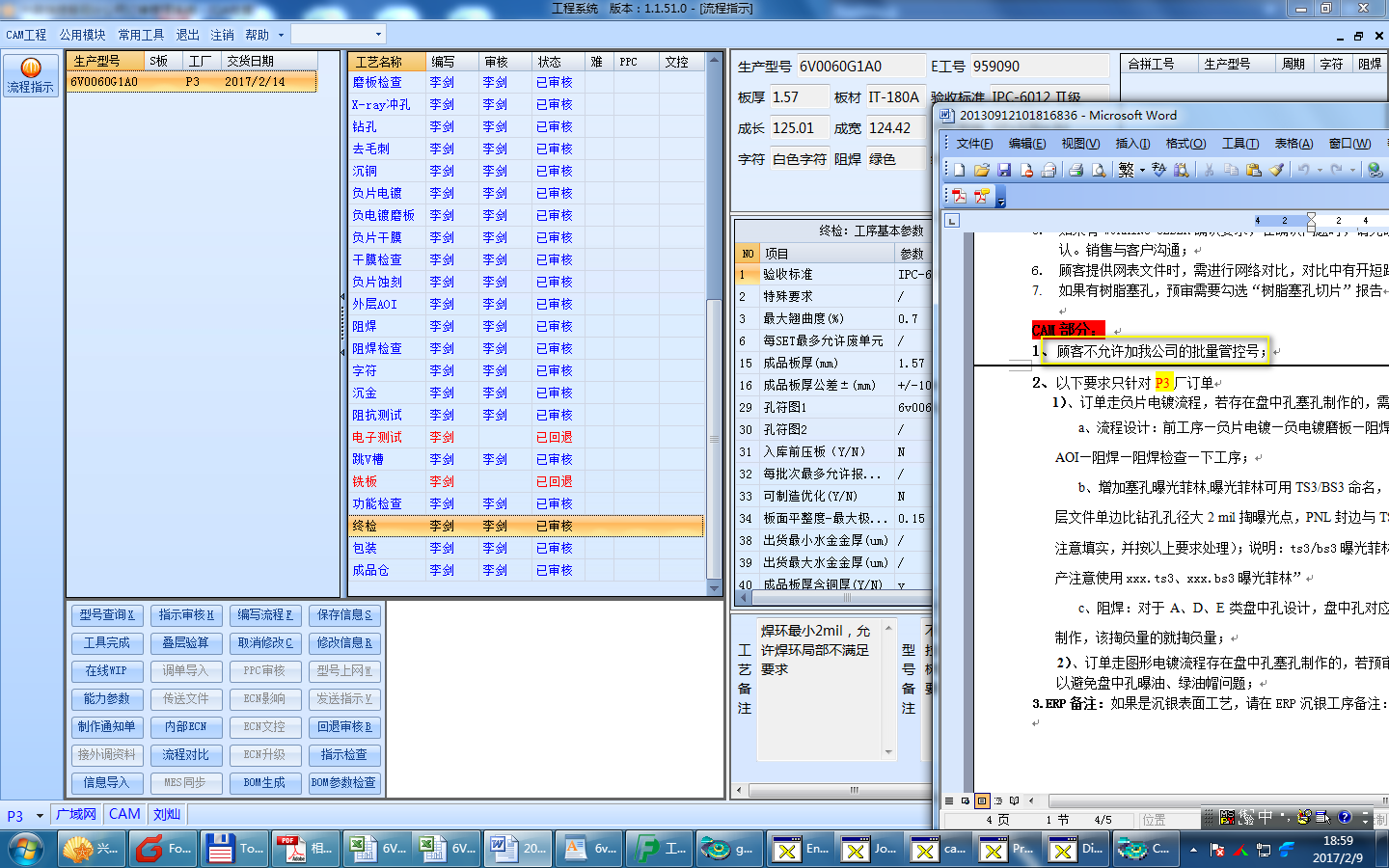This screenshot has height=868, width=1389.
Task: Open the P3 factory dropdown at bottom left
Action: pos(40,816)
